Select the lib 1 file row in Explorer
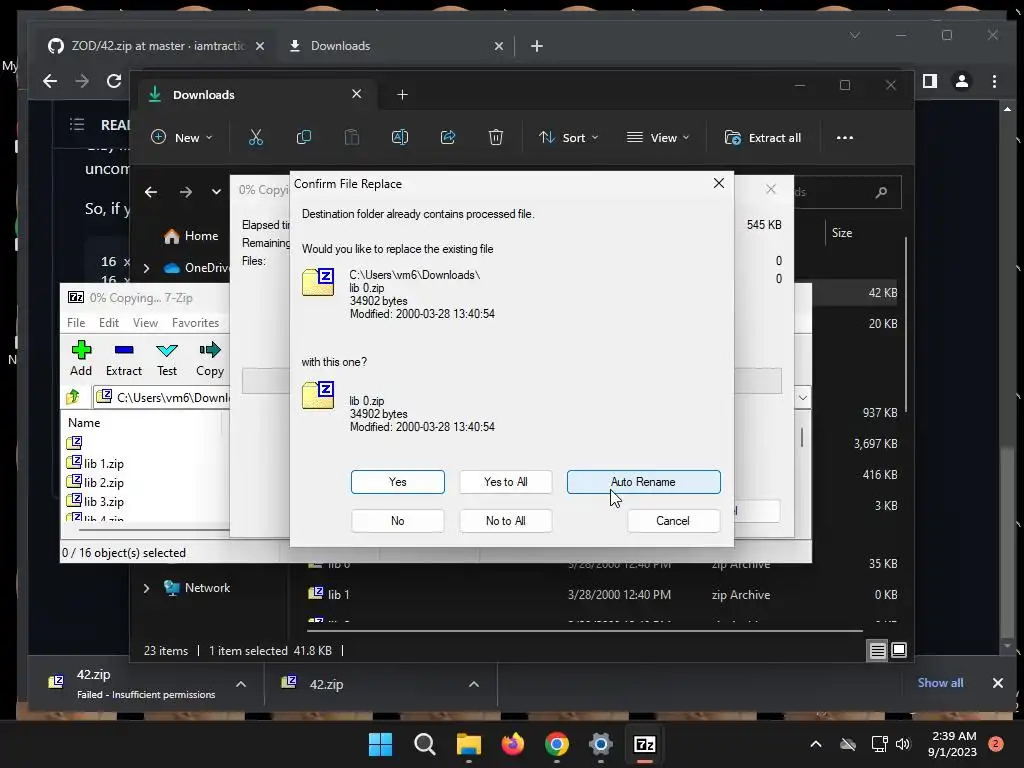This screenshot has height=768, width=1024. tap(601, 594)
